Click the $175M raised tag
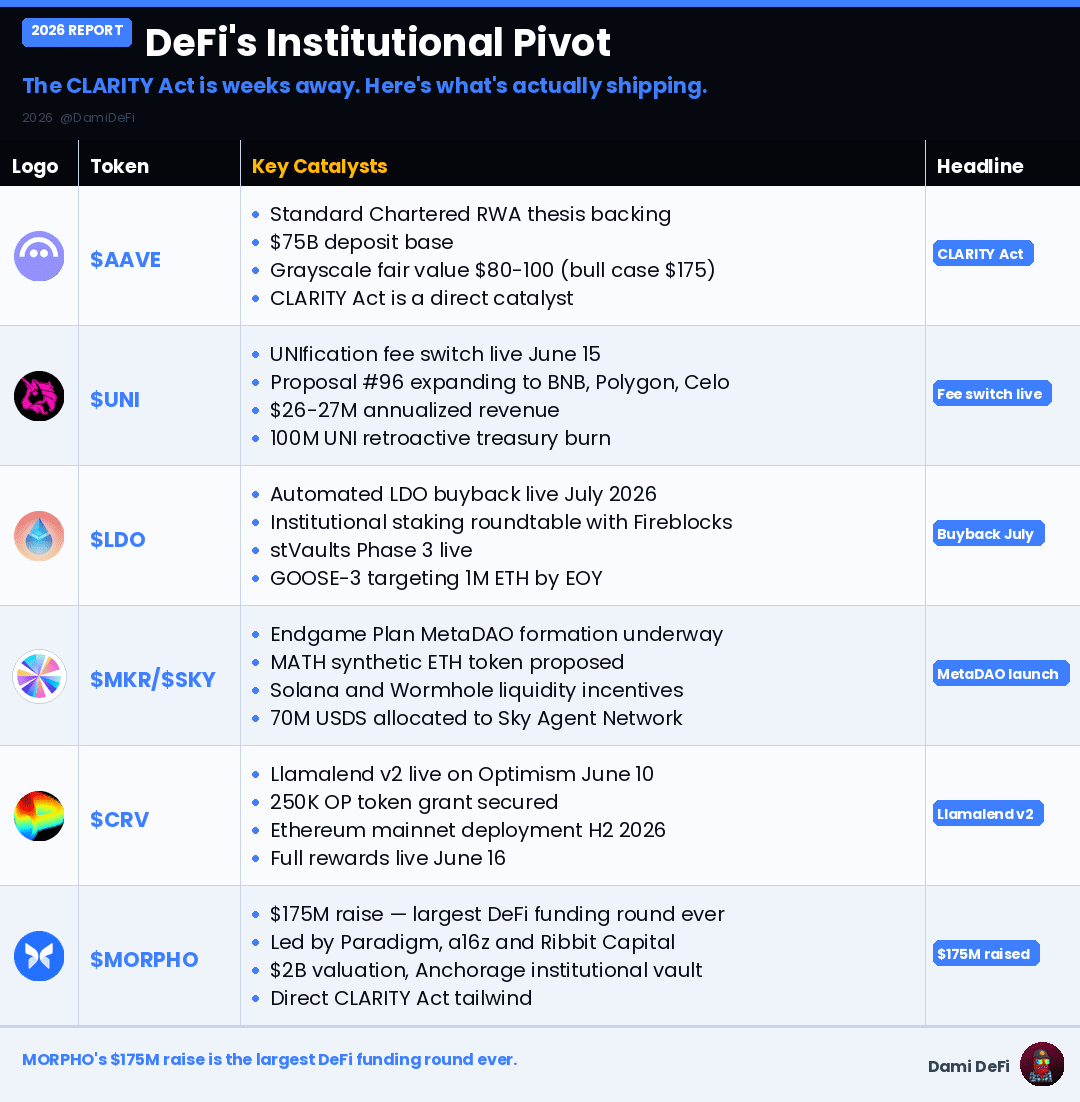This screenshot has height=1102, width=1080. point(986,953)
